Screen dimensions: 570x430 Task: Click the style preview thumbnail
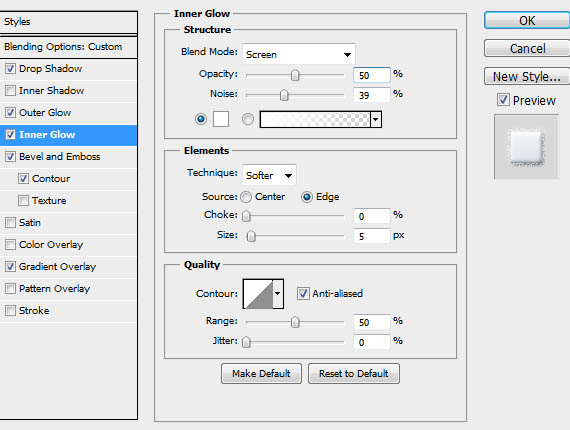click(x=526, y=147)
